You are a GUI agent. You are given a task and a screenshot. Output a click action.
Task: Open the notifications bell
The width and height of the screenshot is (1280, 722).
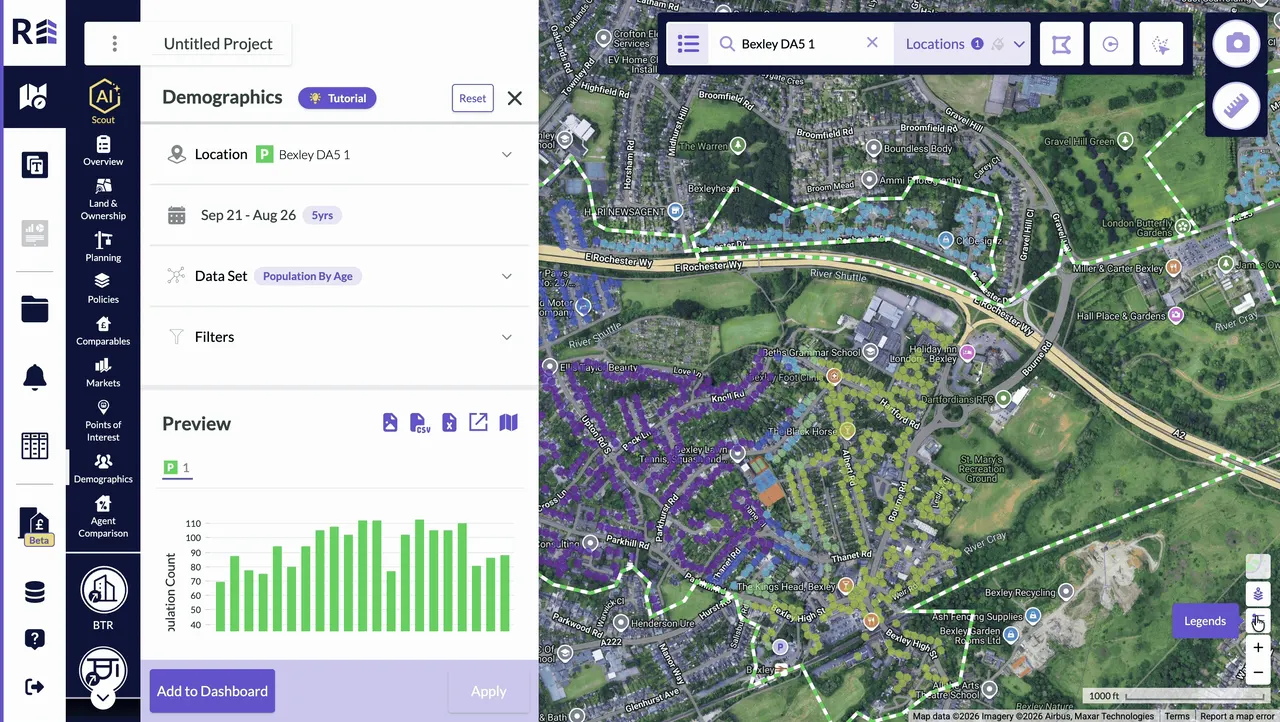(x=34, y=377)
